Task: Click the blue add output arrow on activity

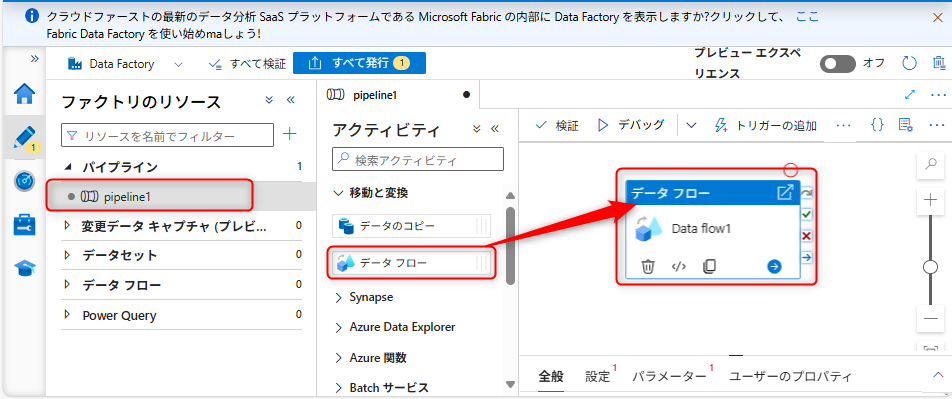Action: point(774,266)
